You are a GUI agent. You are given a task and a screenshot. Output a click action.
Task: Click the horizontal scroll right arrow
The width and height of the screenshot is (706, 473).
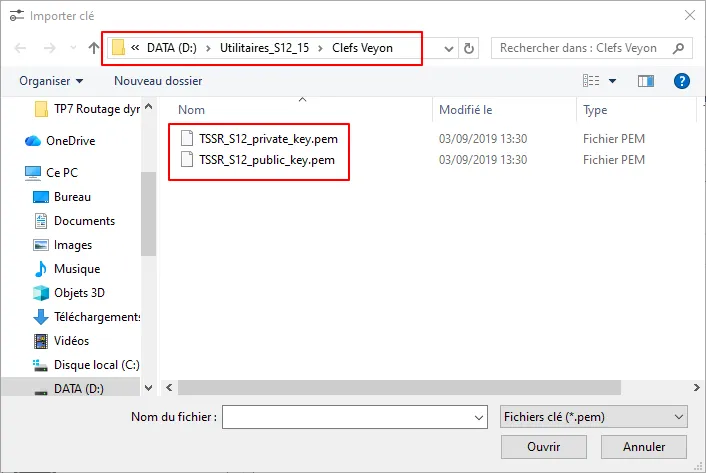(x=697, y=387)
